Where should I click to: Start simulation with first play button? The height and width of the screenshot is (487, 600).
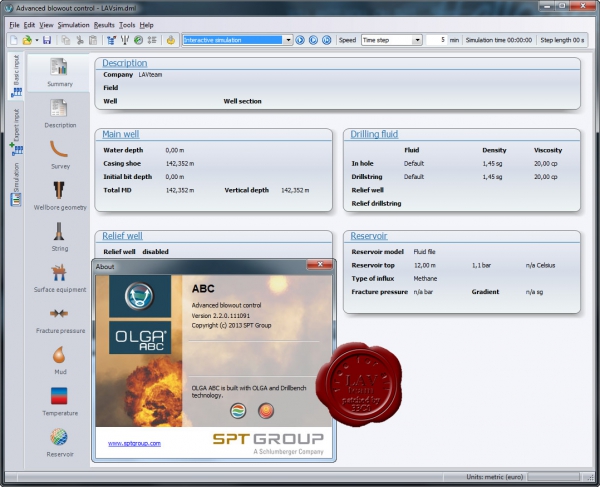pyautogui.click(x=300, y=40)
